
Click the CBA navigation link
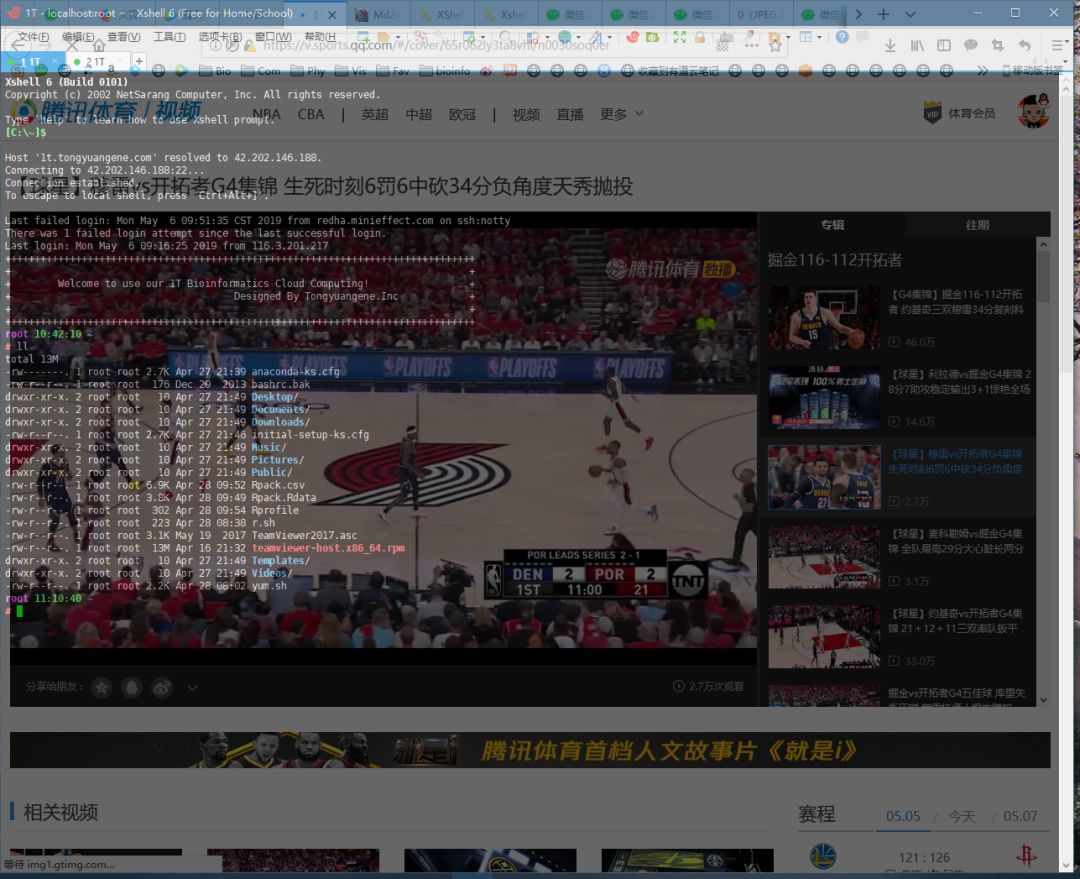(x=311, y=114)
